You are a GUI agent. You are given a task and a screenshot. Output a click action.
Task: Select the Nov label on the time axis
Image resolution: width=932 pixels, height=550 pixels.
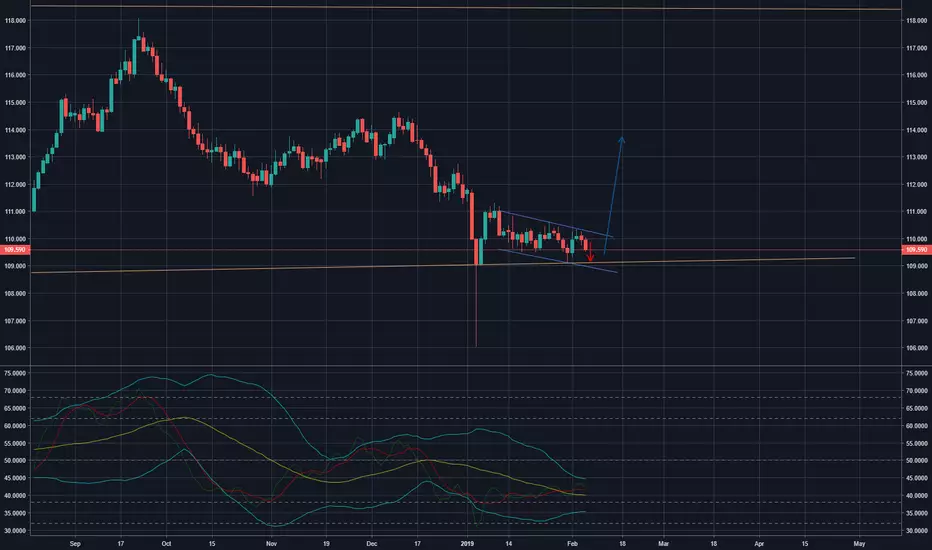(x=272, y=543)
